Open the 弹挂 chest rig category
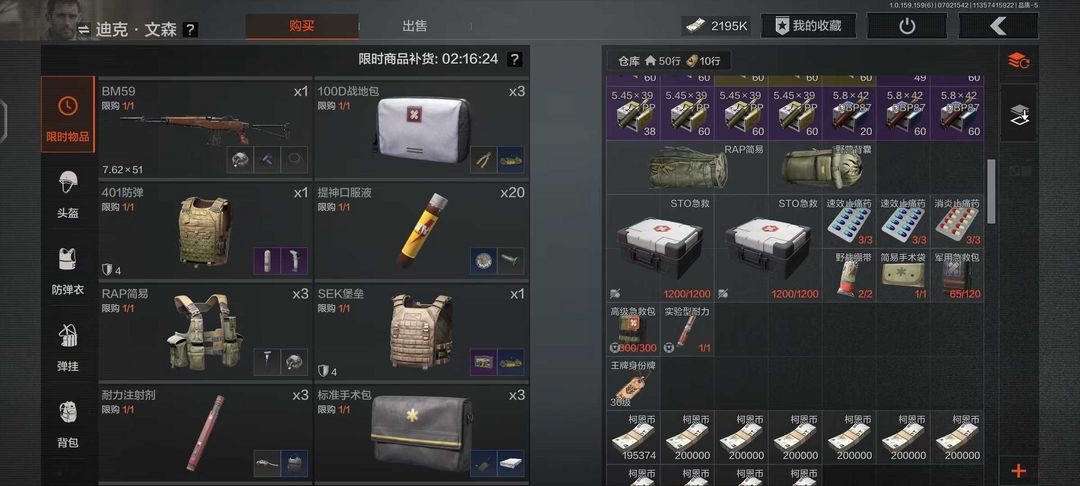Image resolution: width=1080 pixels, height=486 pixels. pyautogui.click(x=68, y=347)
